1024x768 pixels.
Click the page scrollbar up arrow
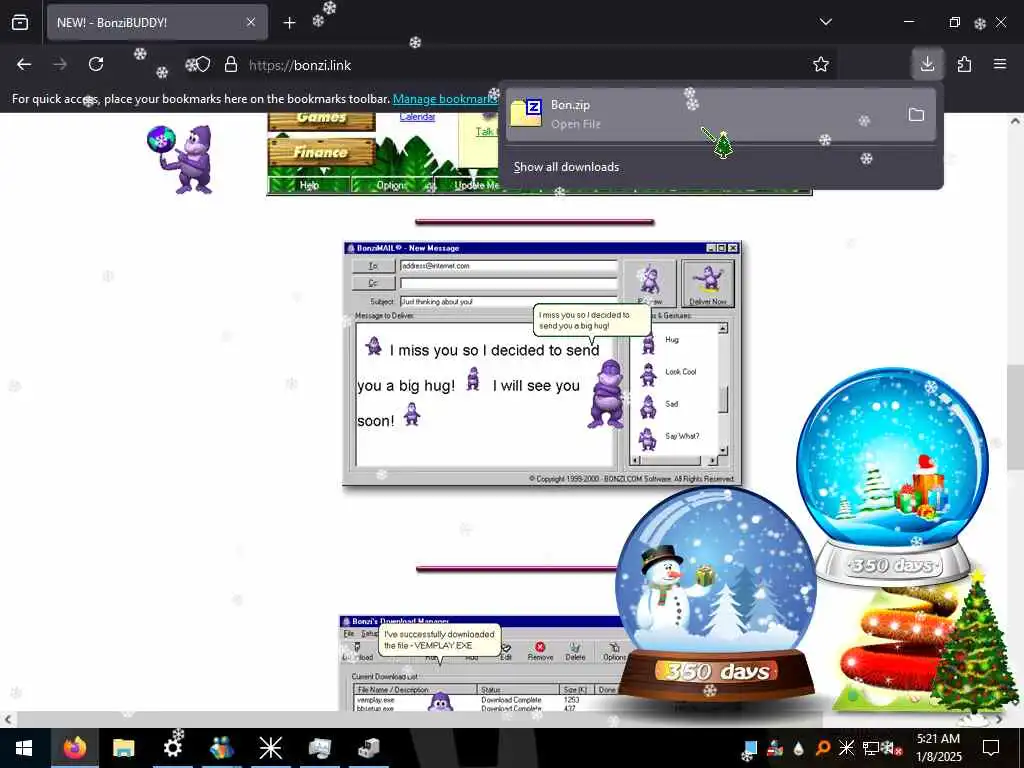pyautogui.click(x=1015, y=121)
